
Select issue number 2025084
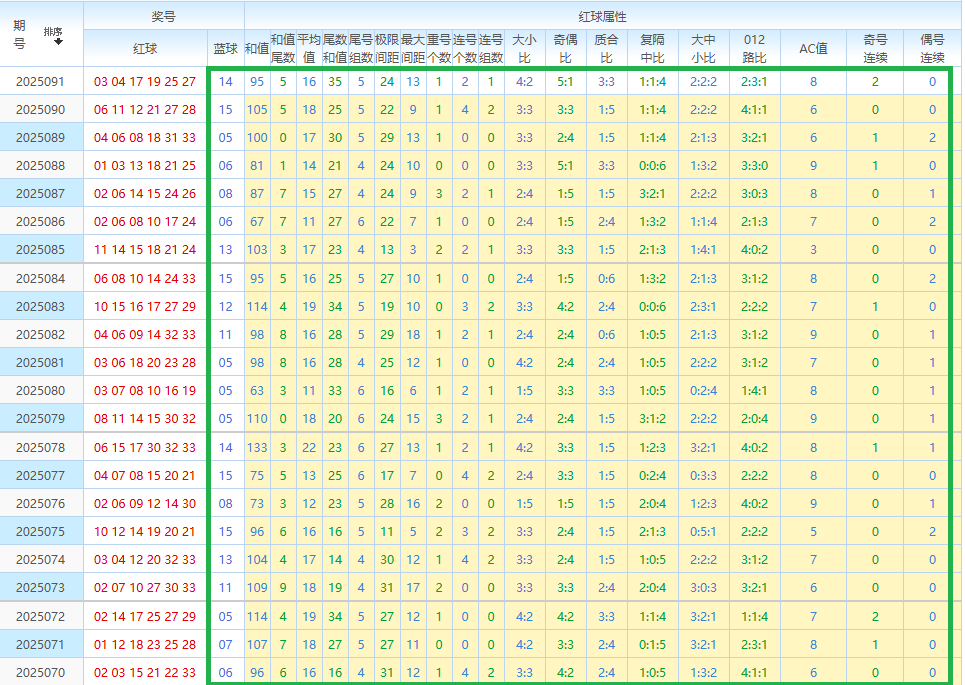(x=40, y=279)
